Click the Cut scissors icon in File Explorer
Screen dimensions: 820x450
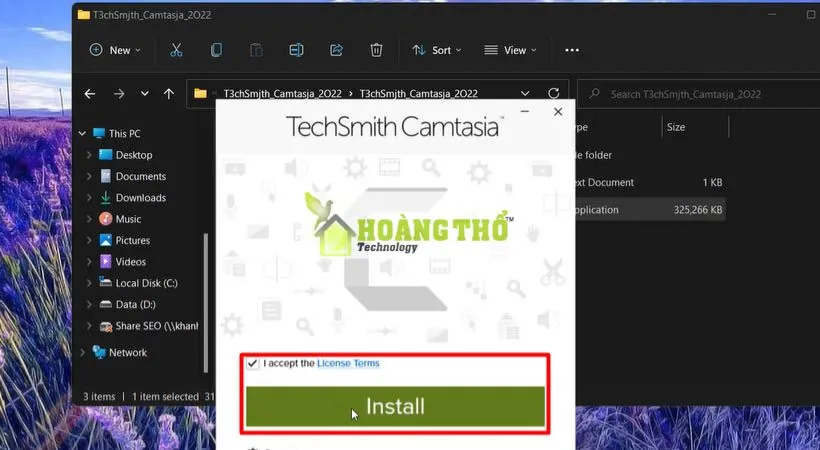[176, 50]
